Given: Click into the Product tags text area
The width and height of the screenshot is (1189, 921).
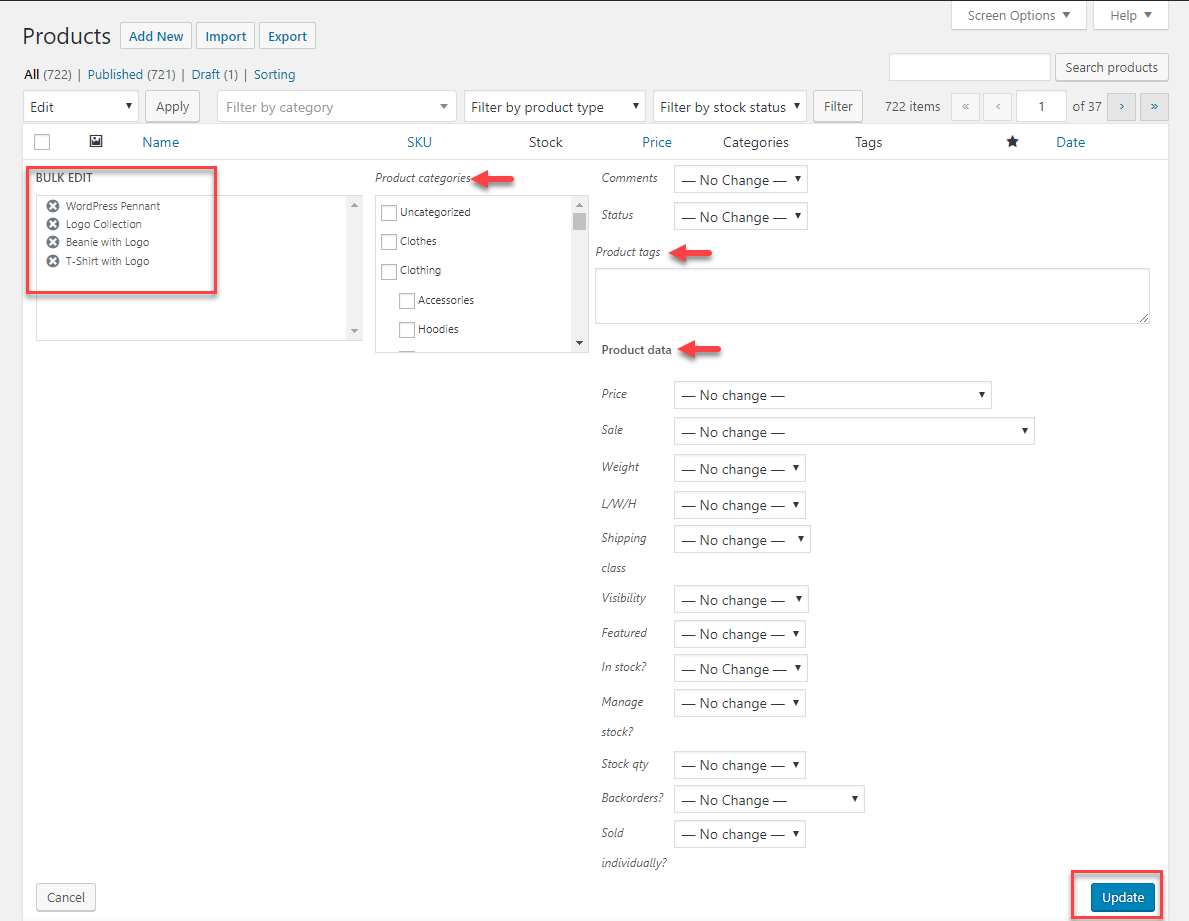Looking at the screenshot, I should 871,295.
